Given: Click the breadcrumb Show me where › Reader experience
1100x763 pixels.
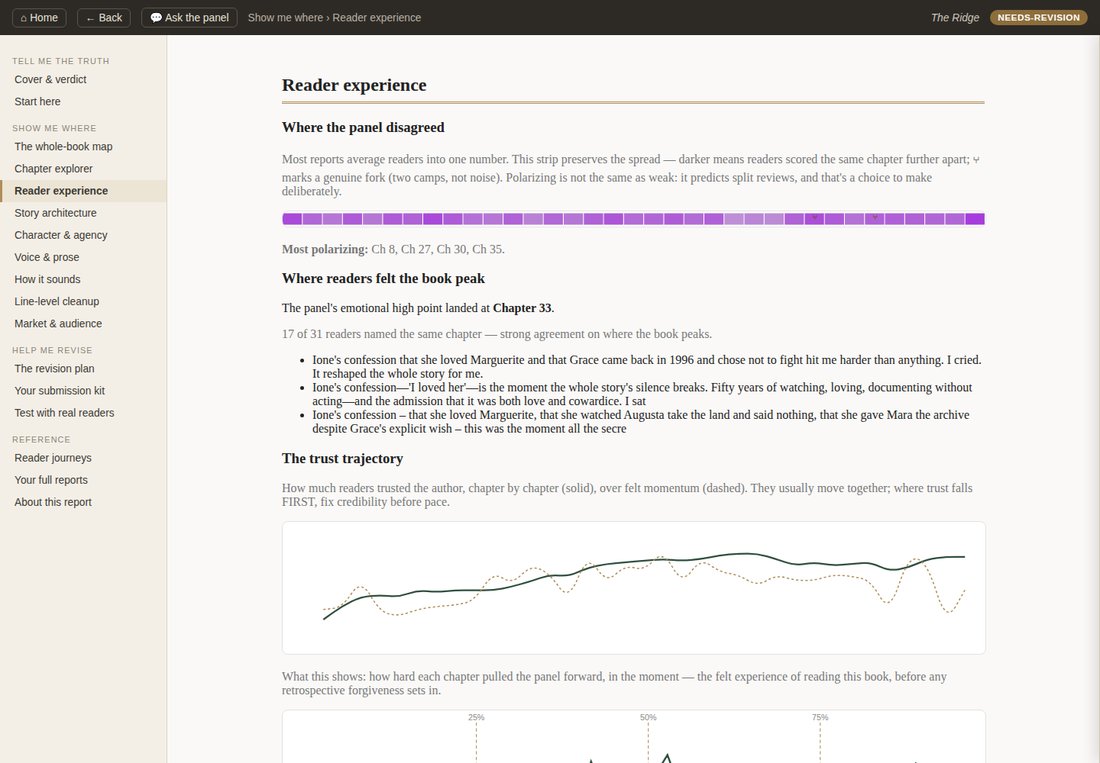Looking at the screenshot, I should click(x=334, y=18).
